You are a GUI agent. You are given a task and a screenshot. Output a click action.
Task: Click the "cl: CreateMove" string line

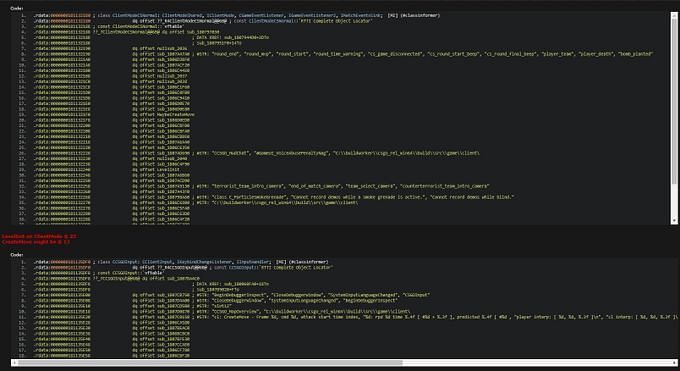point(352,317)
